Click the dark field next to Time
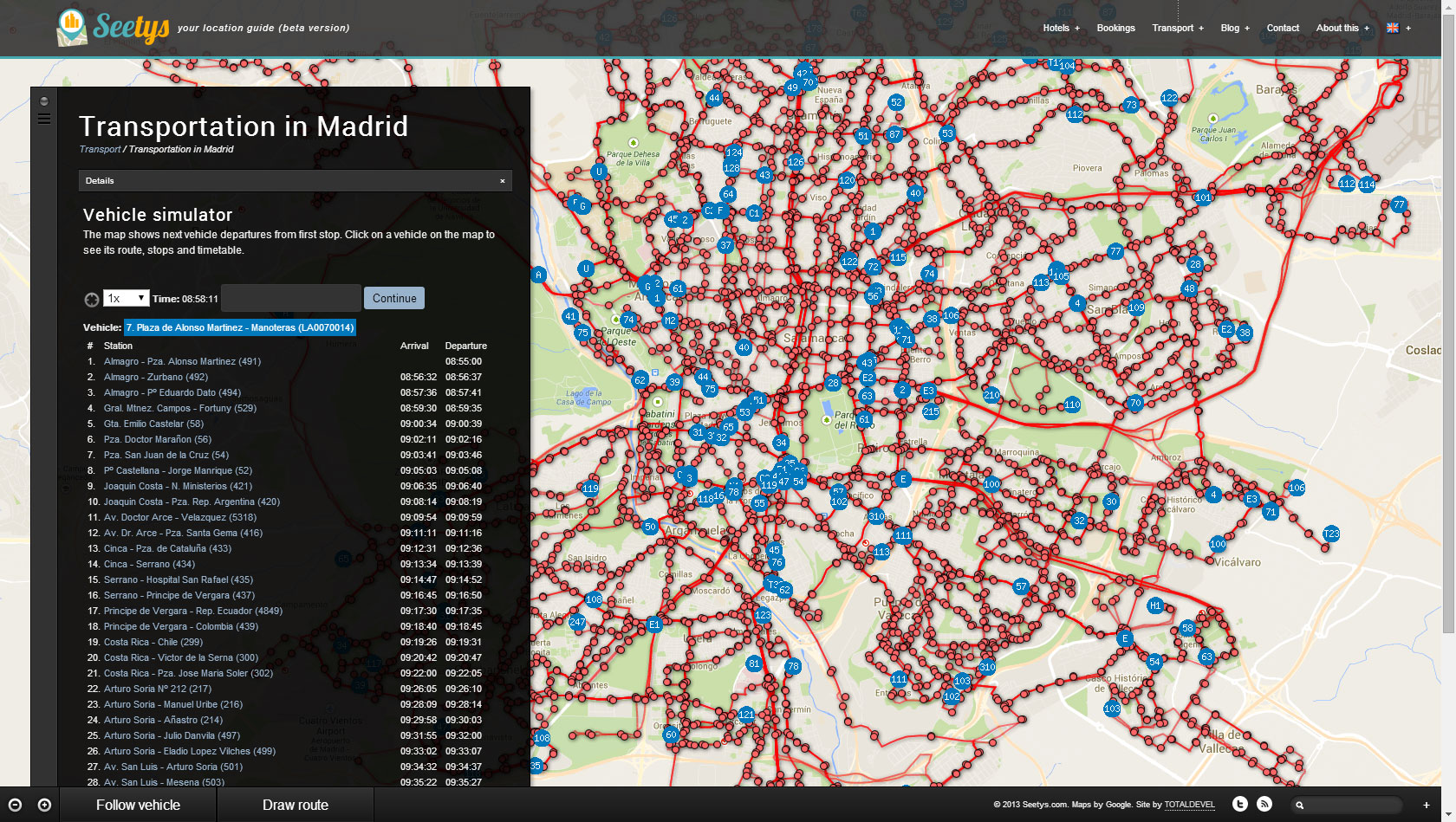1456x822 pixels. pyautogui.click(x=291, y=298)
